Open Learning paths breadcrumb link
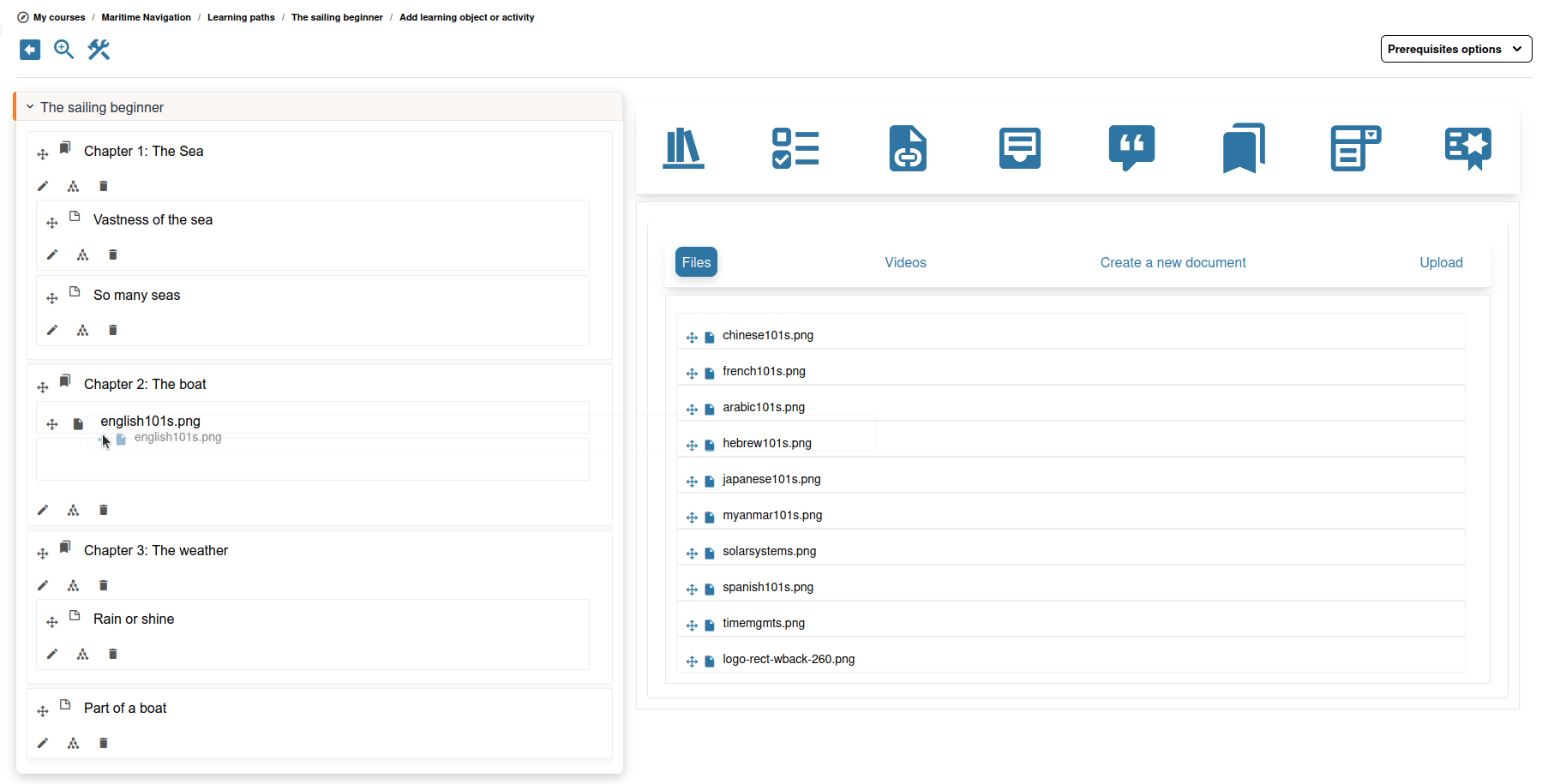The height and width of the screenshot is (784, 1548). tap(241, 17)
